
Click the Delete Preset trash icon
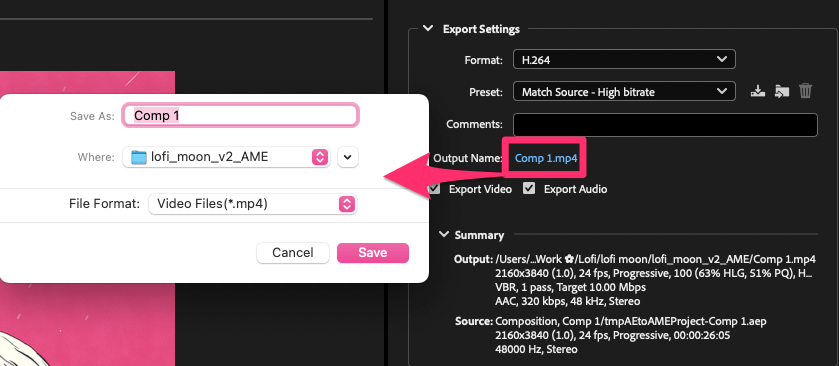pyautogui.click(x=805, y=90)
